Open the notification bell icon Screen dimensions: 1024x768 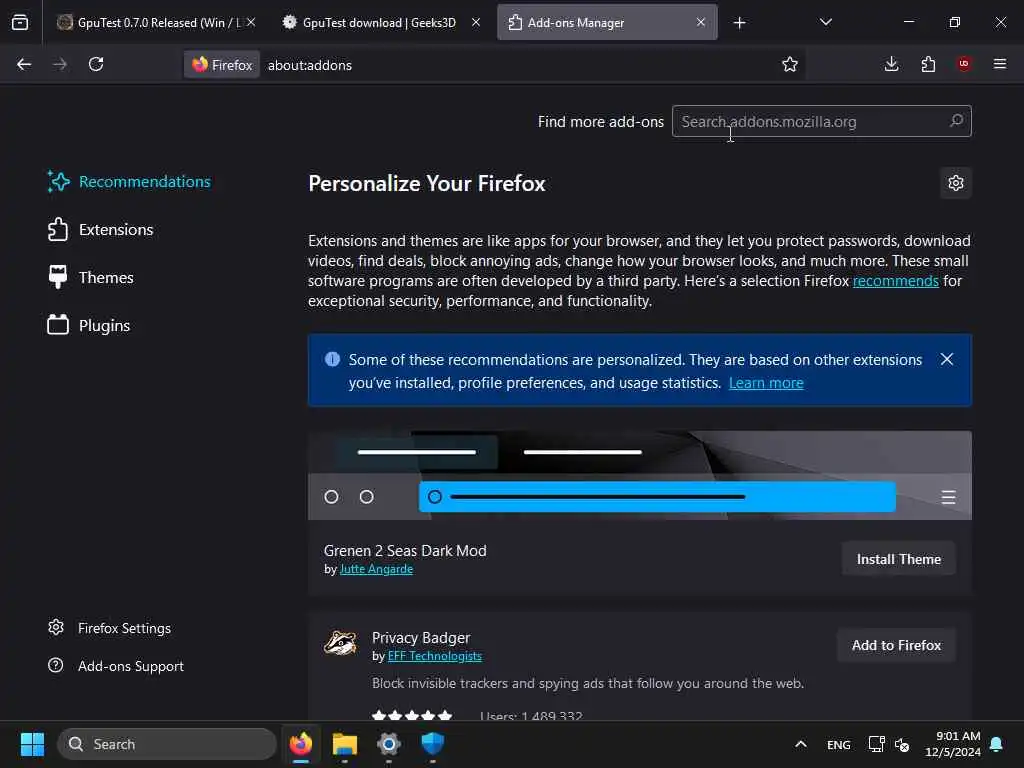tap(997, 744)
